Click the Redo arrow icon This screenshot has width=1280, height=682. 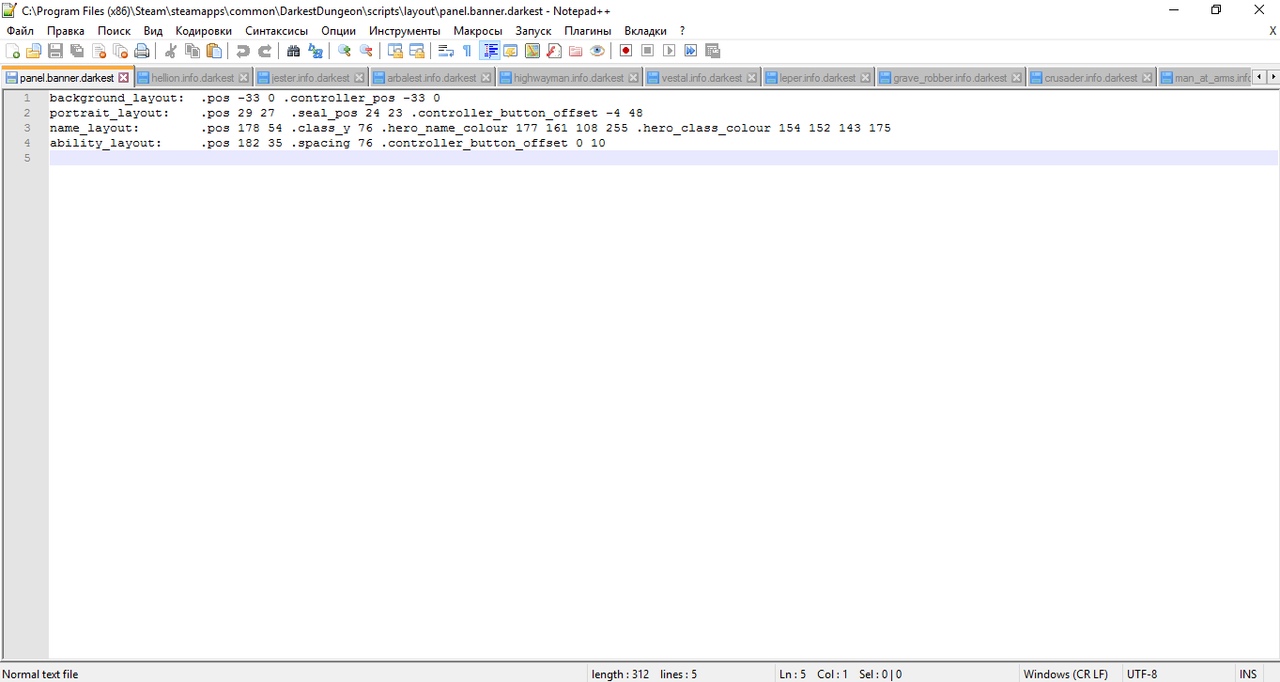pos(264,51)
